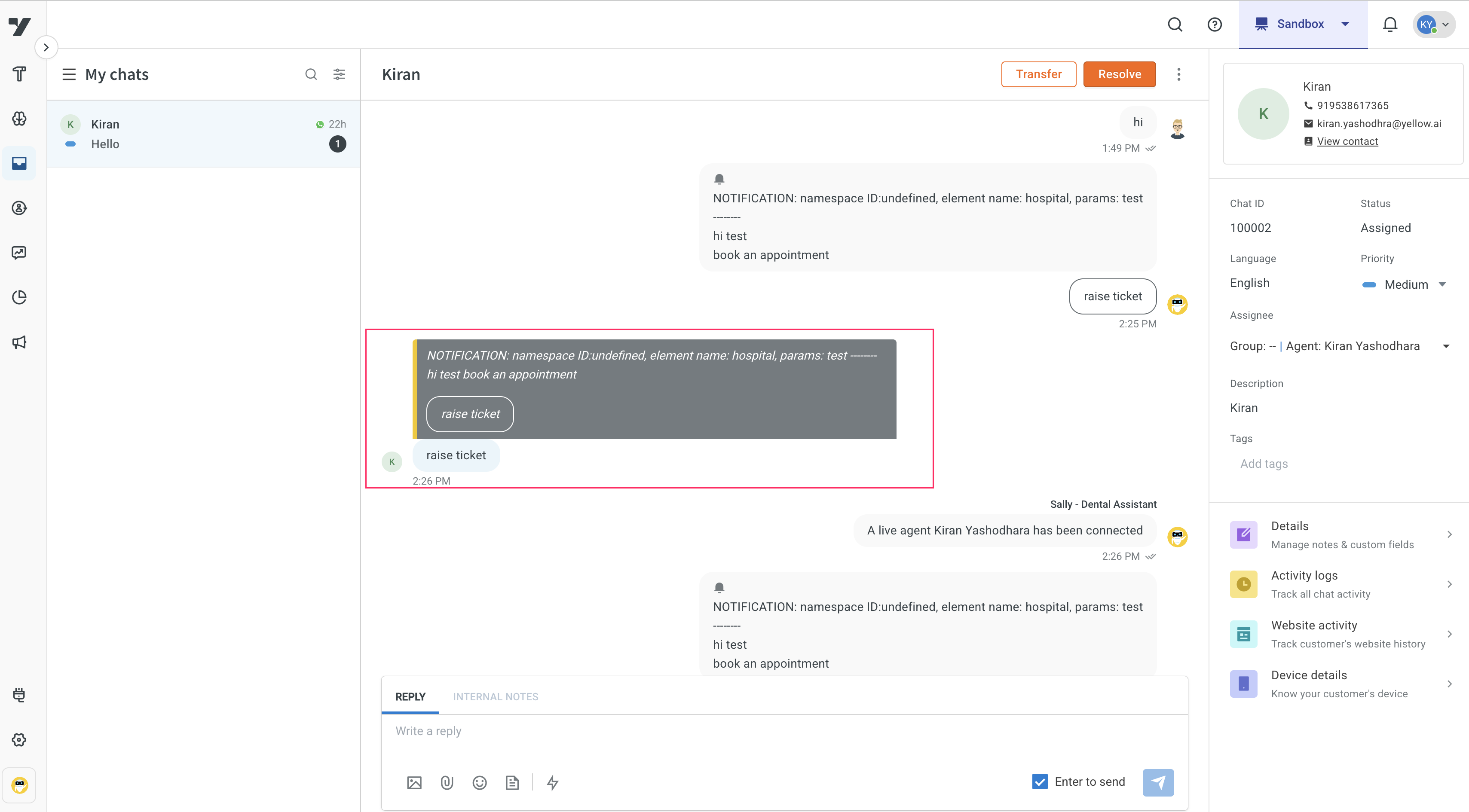Open the plug integrations icon

pos(19,695)
